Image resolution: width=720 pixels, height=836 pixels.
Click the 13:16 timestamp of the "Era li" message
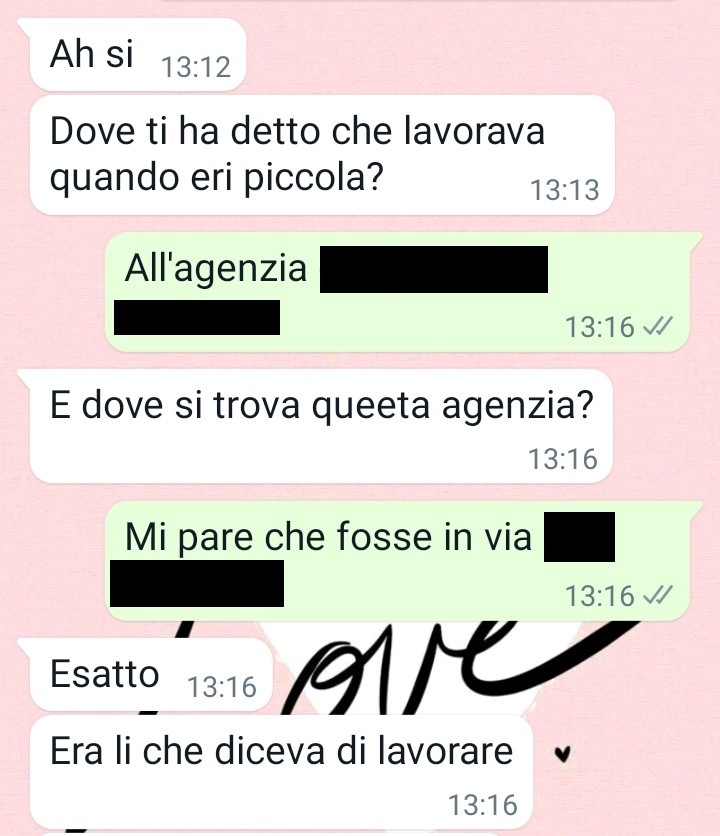coord(483,805)
